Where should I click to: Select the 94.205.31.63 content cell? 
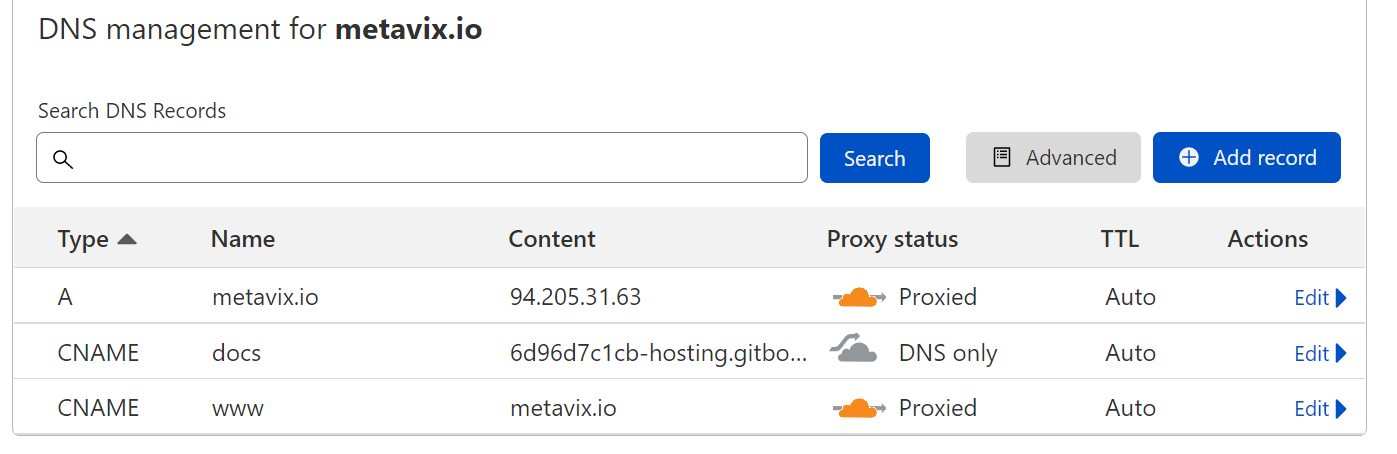pyautogui.click(x=575, y=297)
